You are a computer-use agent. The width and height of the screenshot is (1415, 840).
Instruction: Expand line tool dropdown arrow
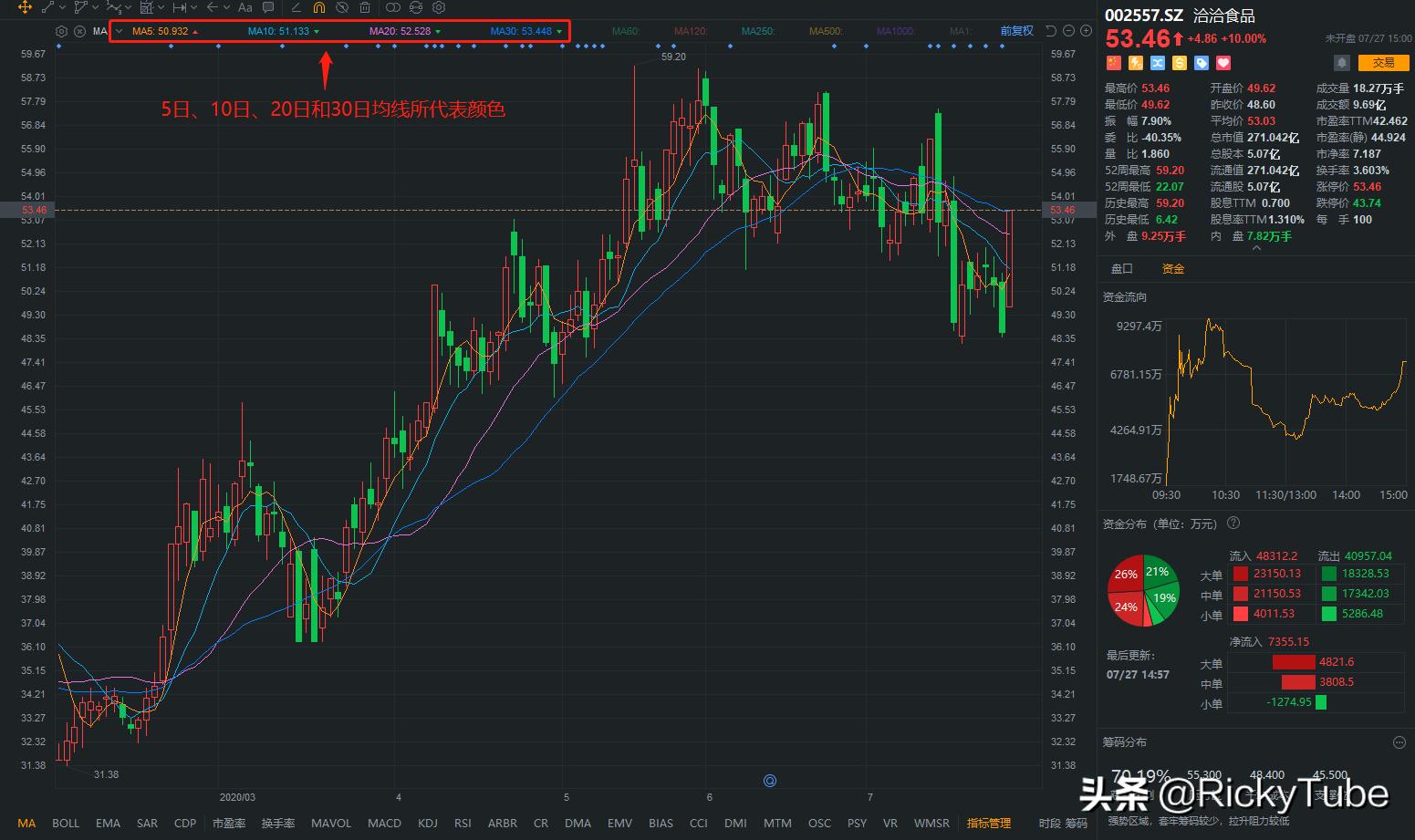60,7
